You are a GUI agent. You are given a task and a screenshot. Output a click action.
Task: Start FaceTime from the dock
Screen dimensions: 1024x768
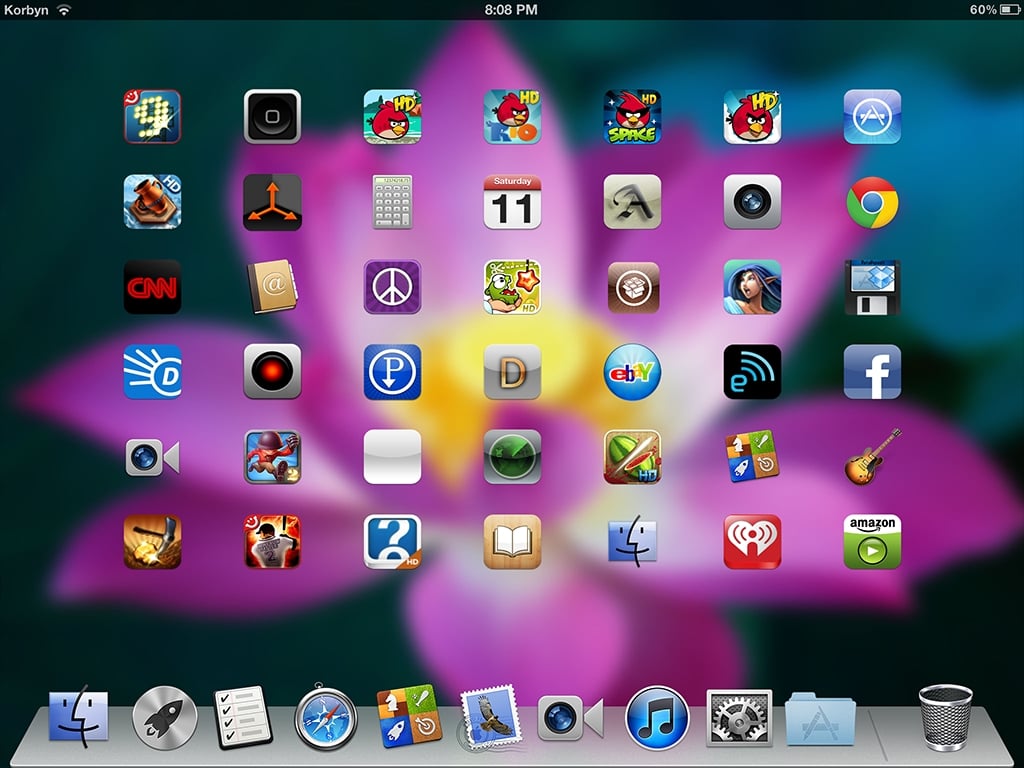[x=571, y=718]
